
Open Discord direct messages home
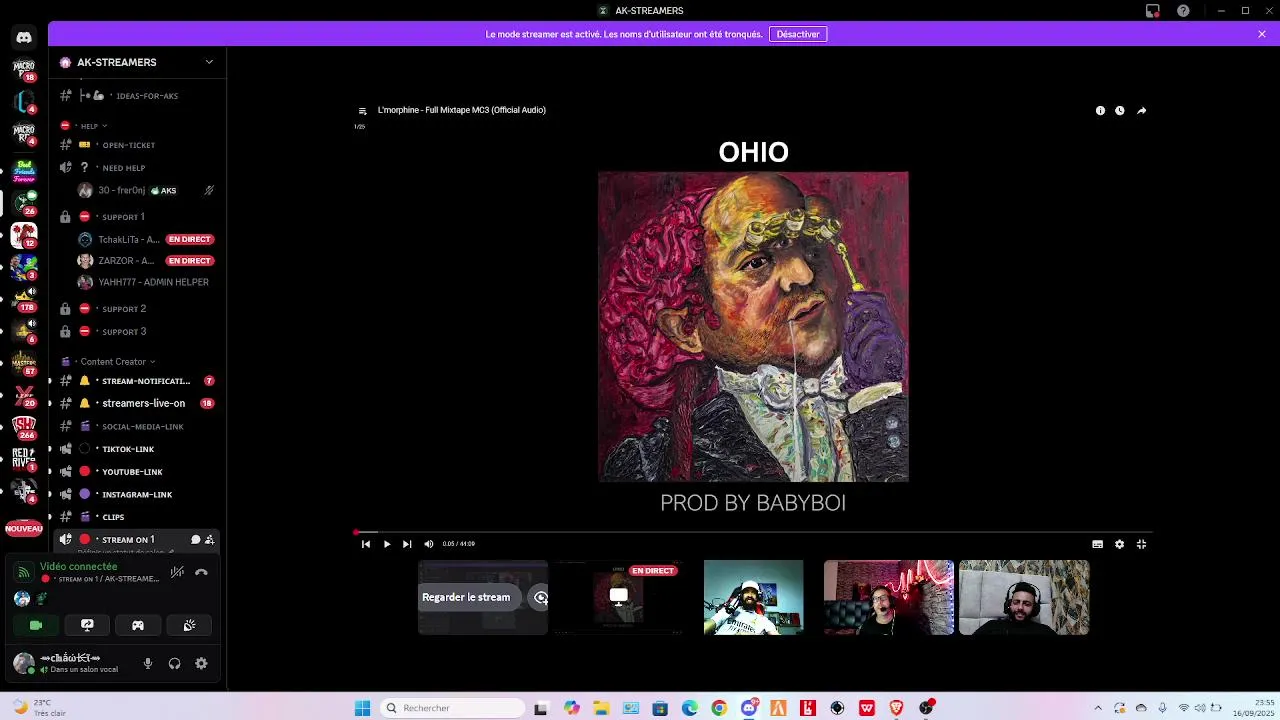(x=24, y=38)
